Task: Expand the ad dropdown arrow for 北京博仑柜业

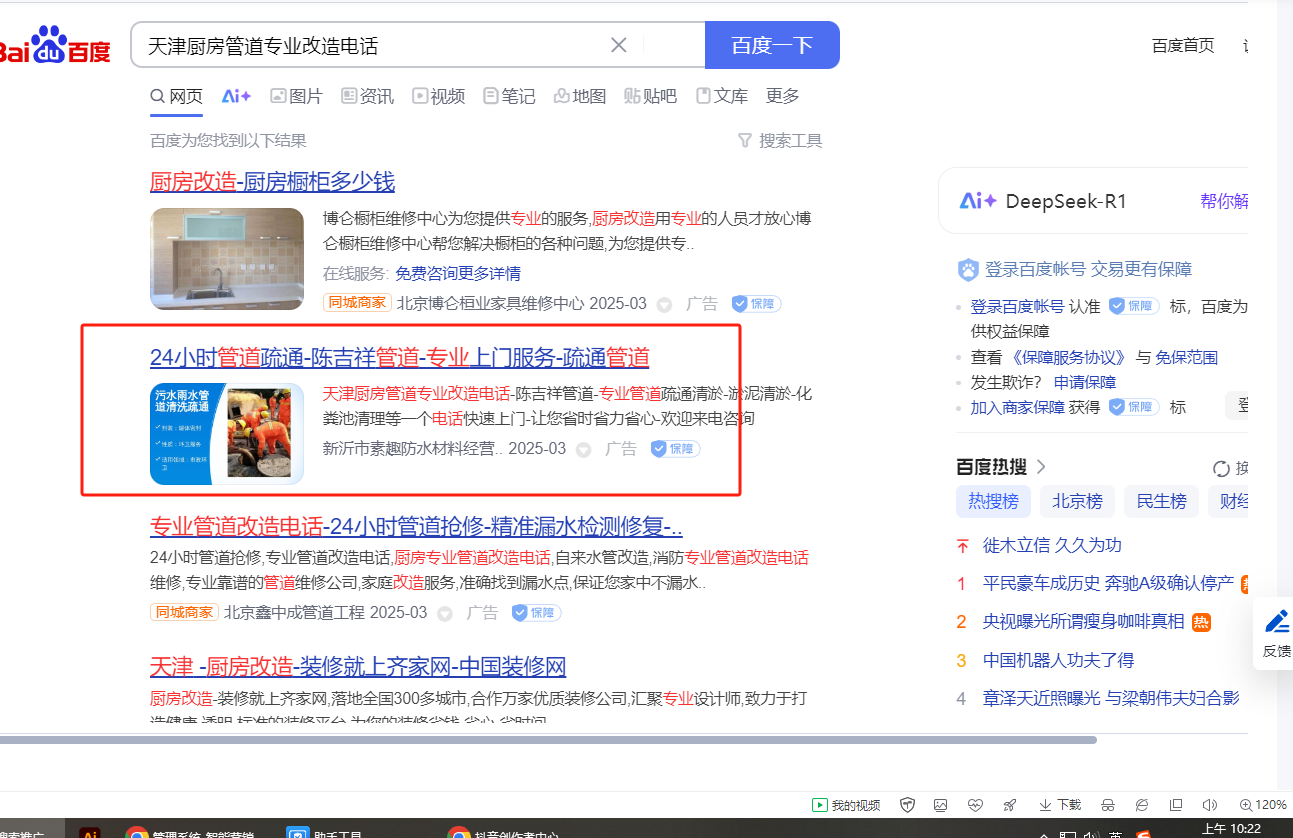Action: (x=664, y=304)
